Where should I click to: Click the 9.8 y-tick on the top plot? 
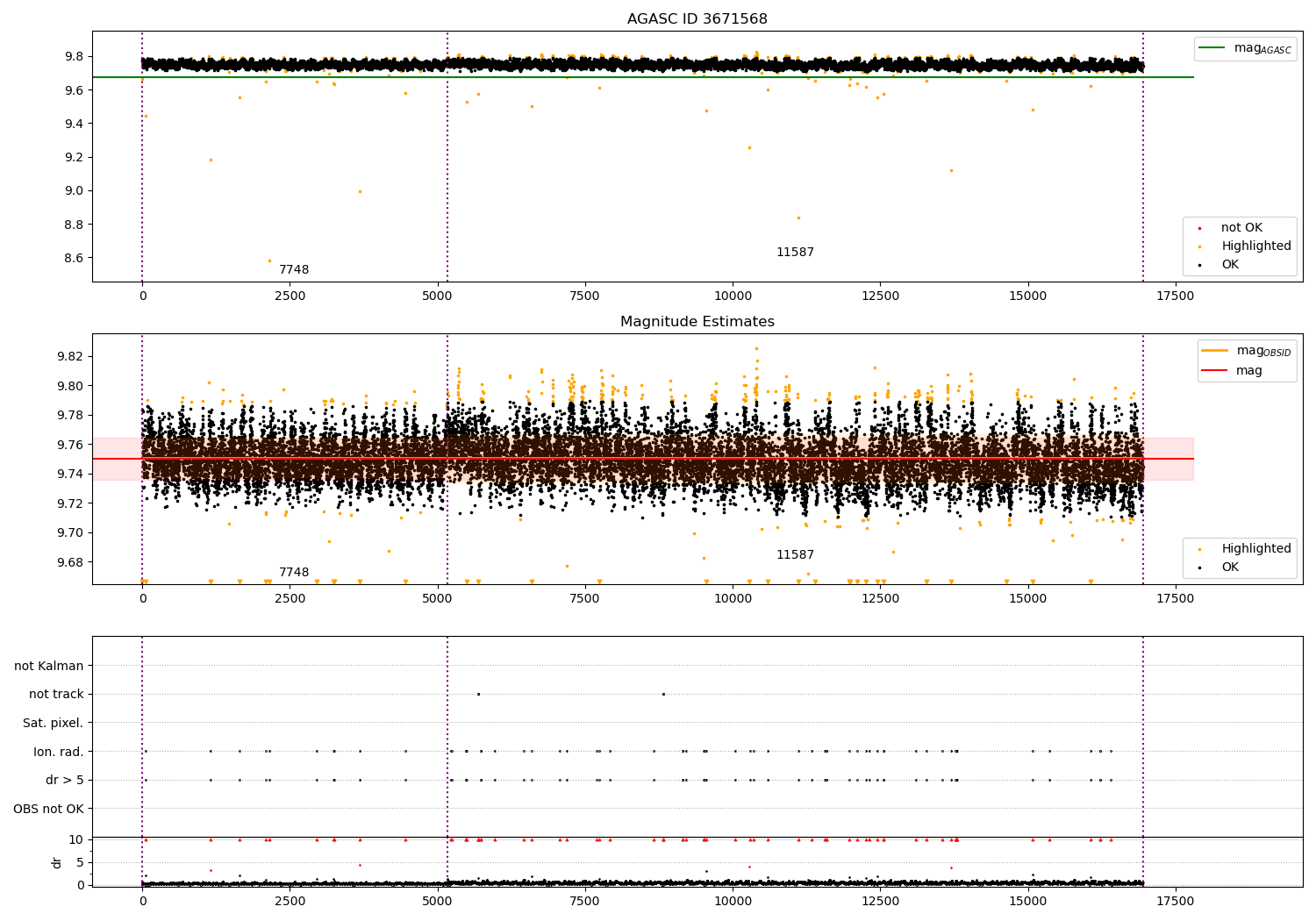(74, 57)
